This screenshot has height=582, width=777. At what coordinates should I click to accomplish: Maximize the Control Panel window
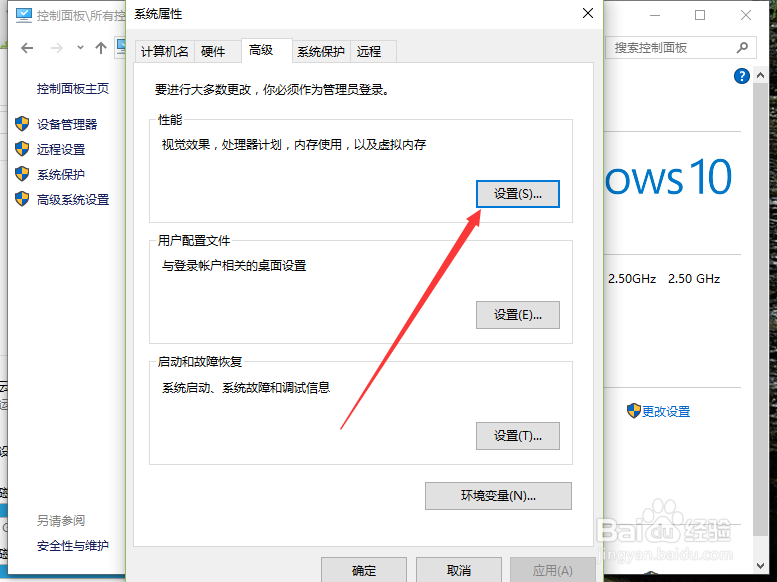point(700,15)
